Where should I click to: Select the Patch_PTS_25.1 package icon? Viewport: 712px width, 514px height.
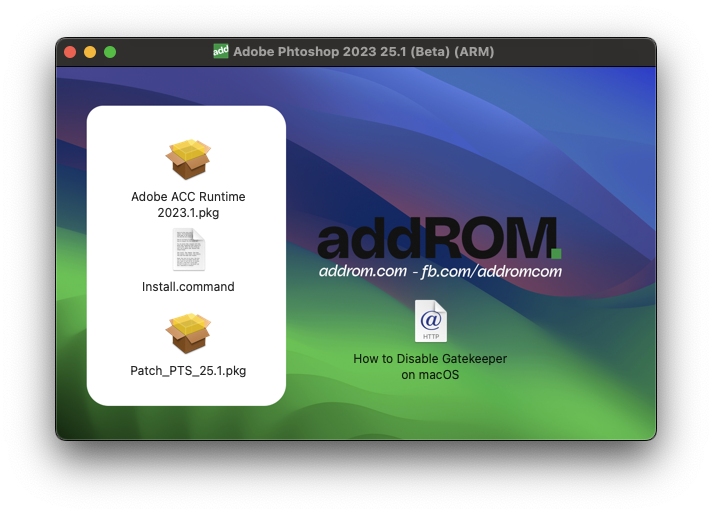point(188,333)
